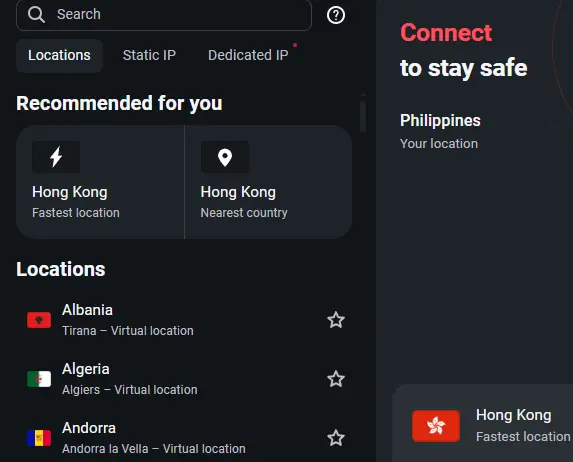Click the lightning bolt Fastest location icon
Viewport: 573px width, 462px height.
pos(56,157)
